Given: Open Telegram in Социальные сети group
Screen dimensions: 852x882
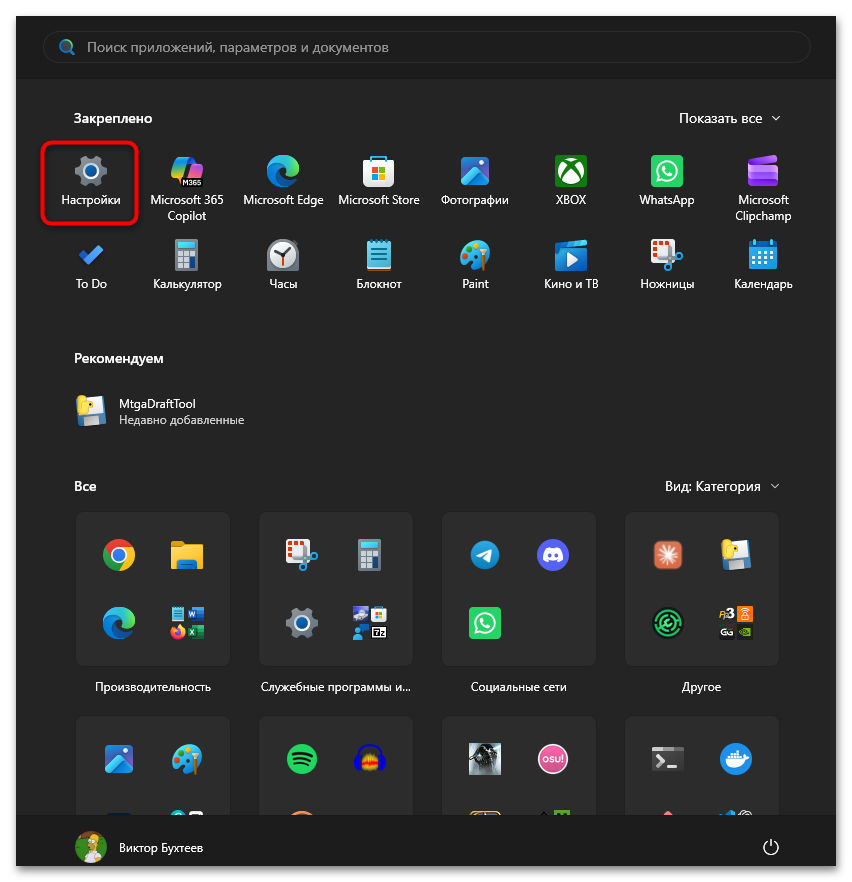Looking at the screenshot, I should point(485,555).
